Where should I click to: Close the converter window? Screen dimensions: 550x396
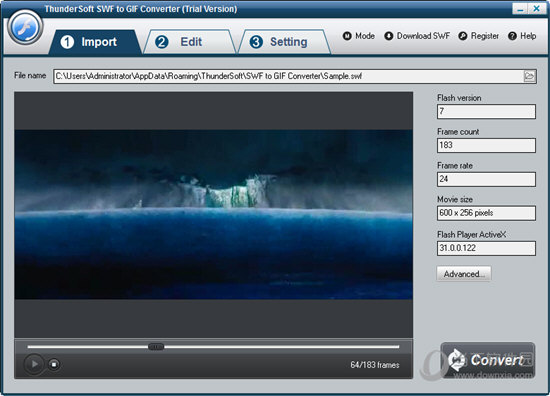[537, 9]
